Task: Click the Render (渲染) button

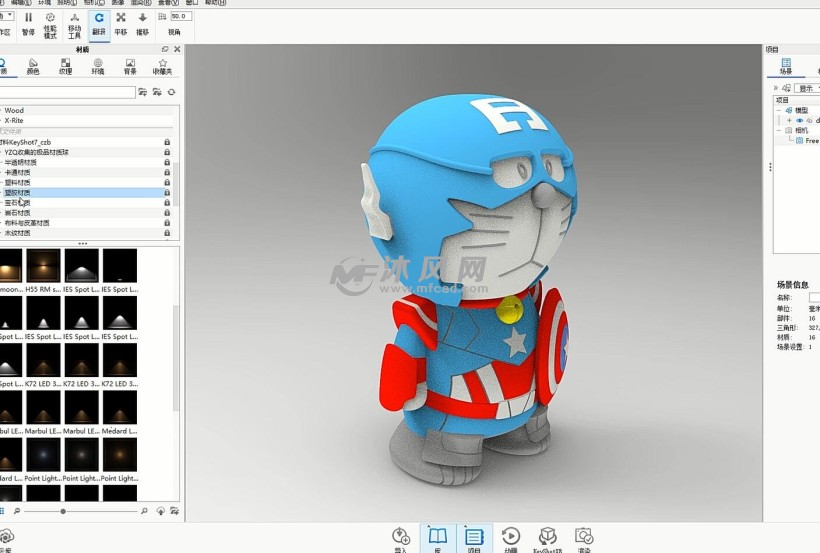Action: [x=584, y=538]
